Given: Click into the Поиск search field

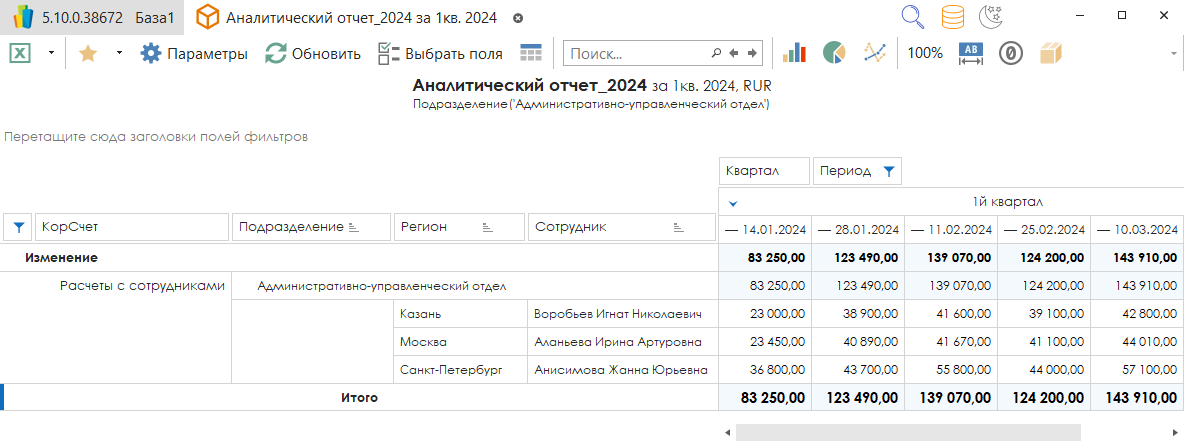Looking at the screenshot, I should (636, 53).
